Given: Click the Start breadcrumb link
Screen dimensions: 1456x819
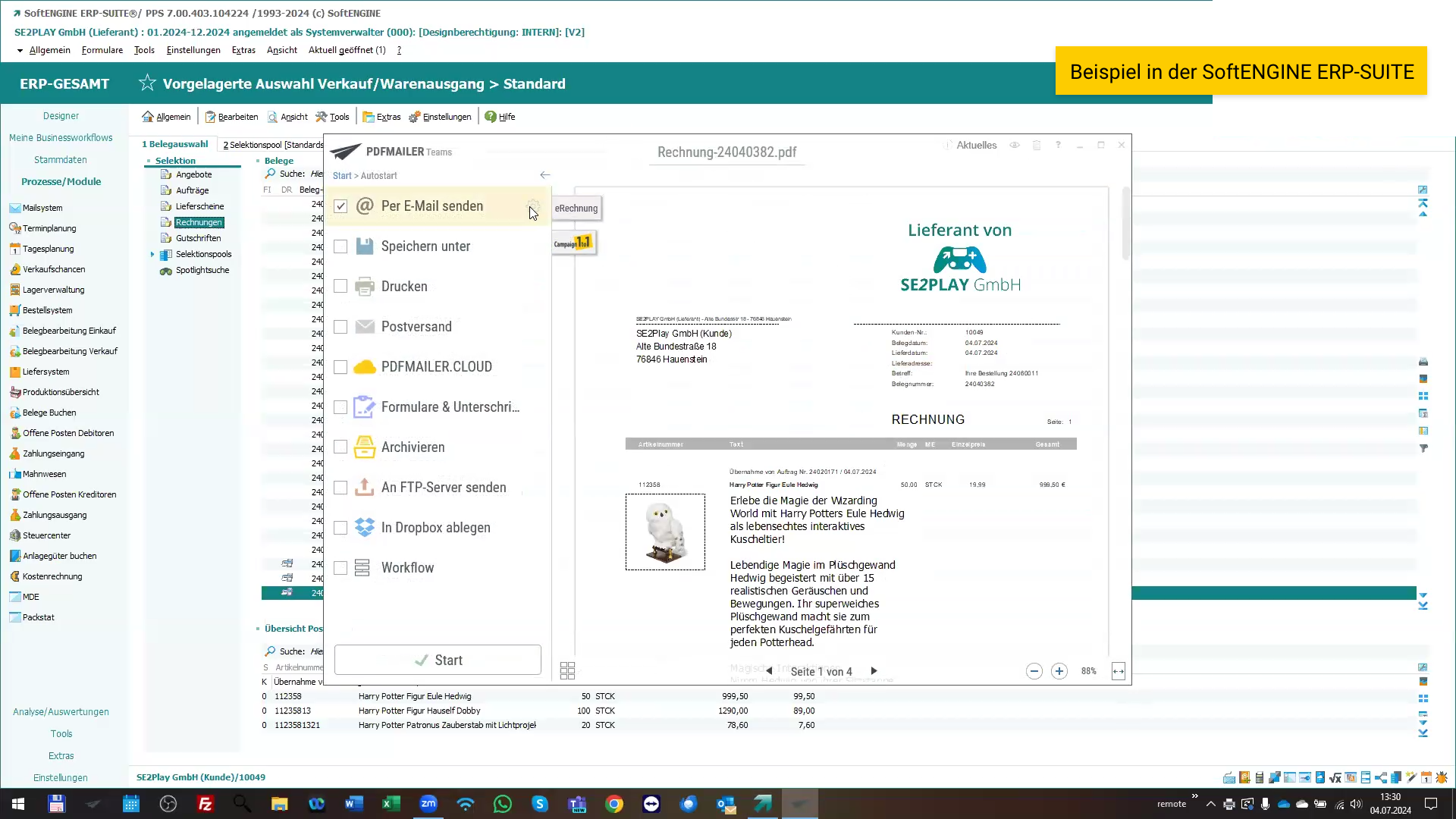Looking at the screenshot, I should click(342, 176).
